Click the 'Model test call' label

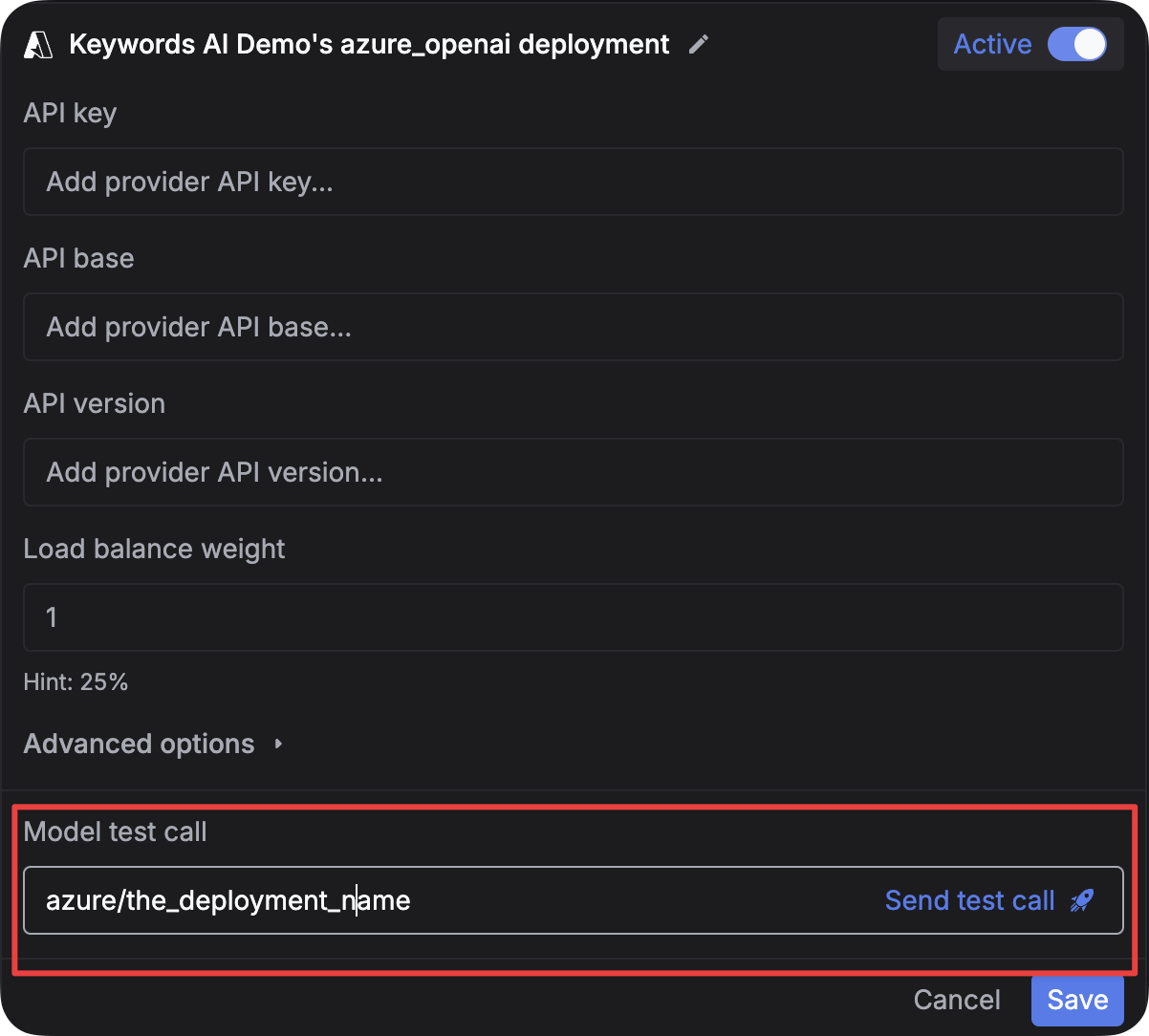pyautogui.click(x=115, y=831)
